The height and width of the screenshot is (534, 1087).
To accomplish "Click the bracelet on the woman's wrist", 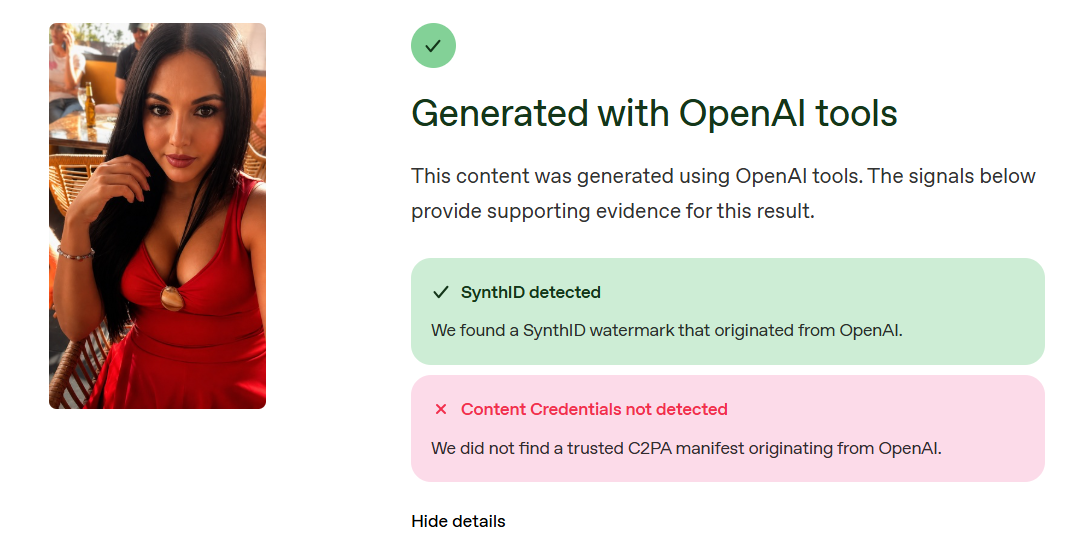I will pyautogui.click(x=75, y=253).
